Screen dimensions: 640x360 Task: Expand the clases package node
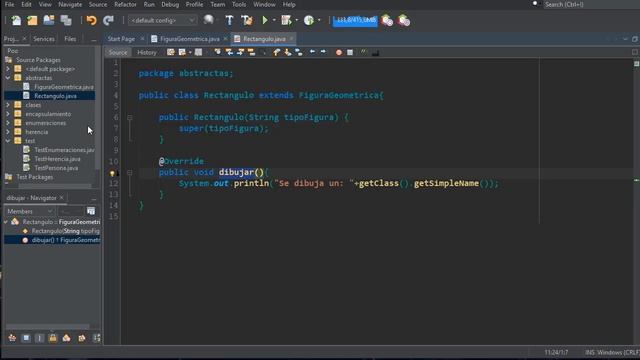[x=8, y=105]
